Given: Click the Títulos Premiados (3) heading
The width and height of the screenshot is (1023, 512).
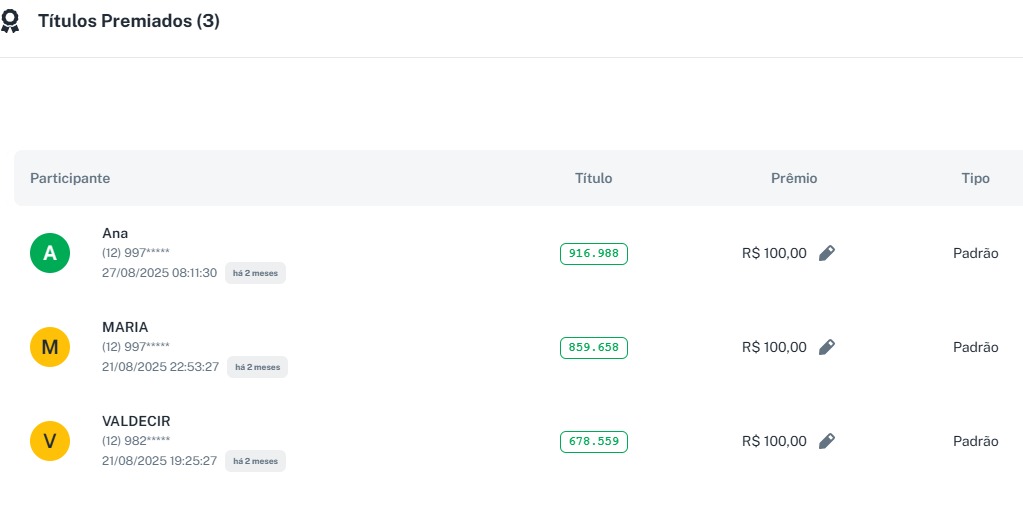Looking at the screenshot, I should pos(129,21).
